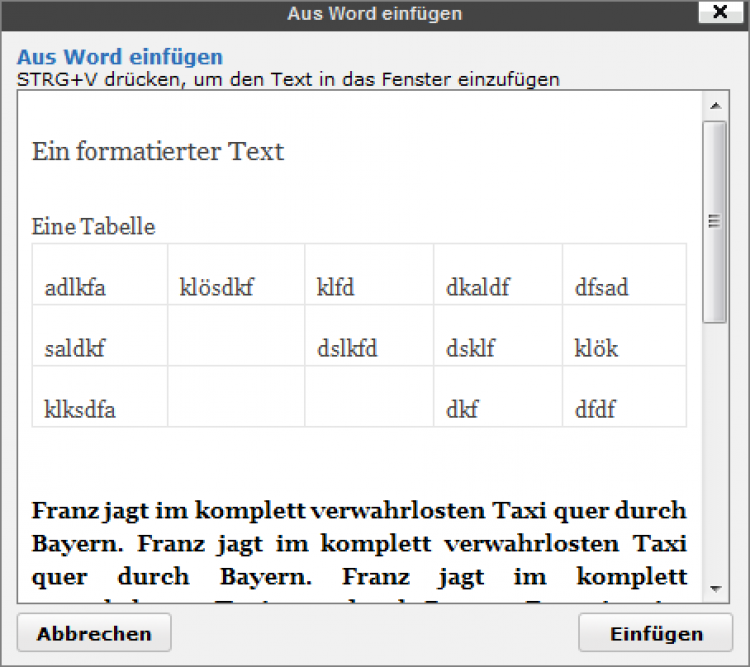Image resolution: width=750 pixels, height=667 pixels.
Task: Click the scrollbar down arrow
Action: tap(714, 589)
